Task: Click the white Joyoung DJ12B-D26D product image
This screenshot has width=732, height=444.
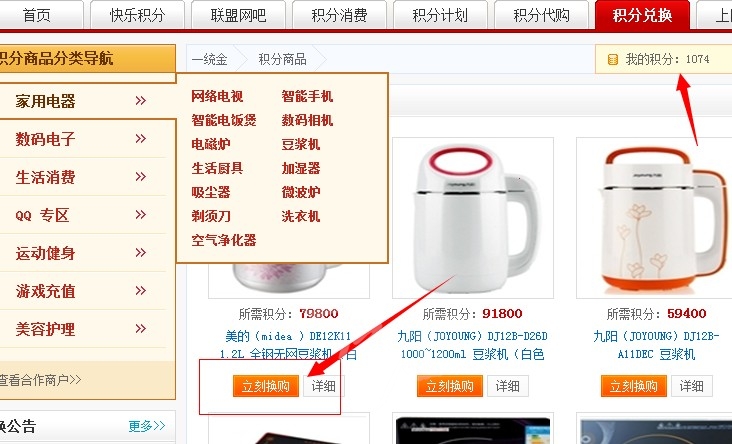Action: 473,218
